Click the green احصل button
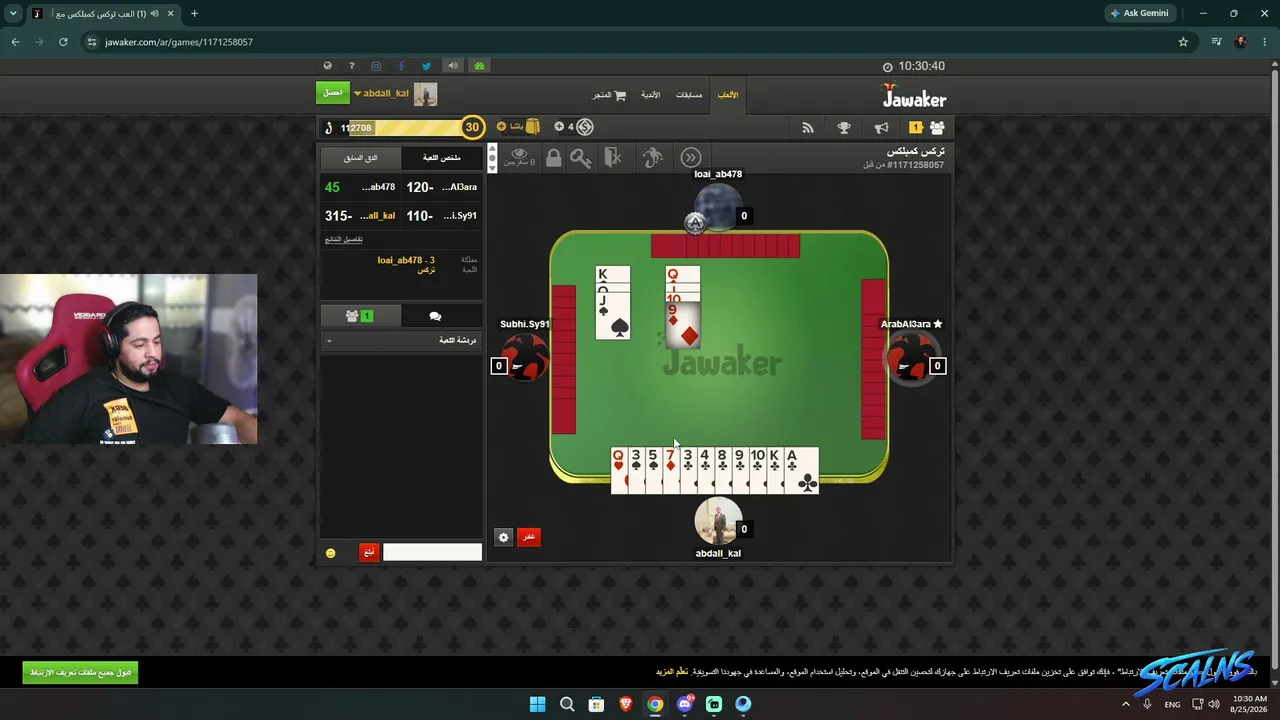The height and width of the screenshot is (720, 1280). [x=333, y=93]
